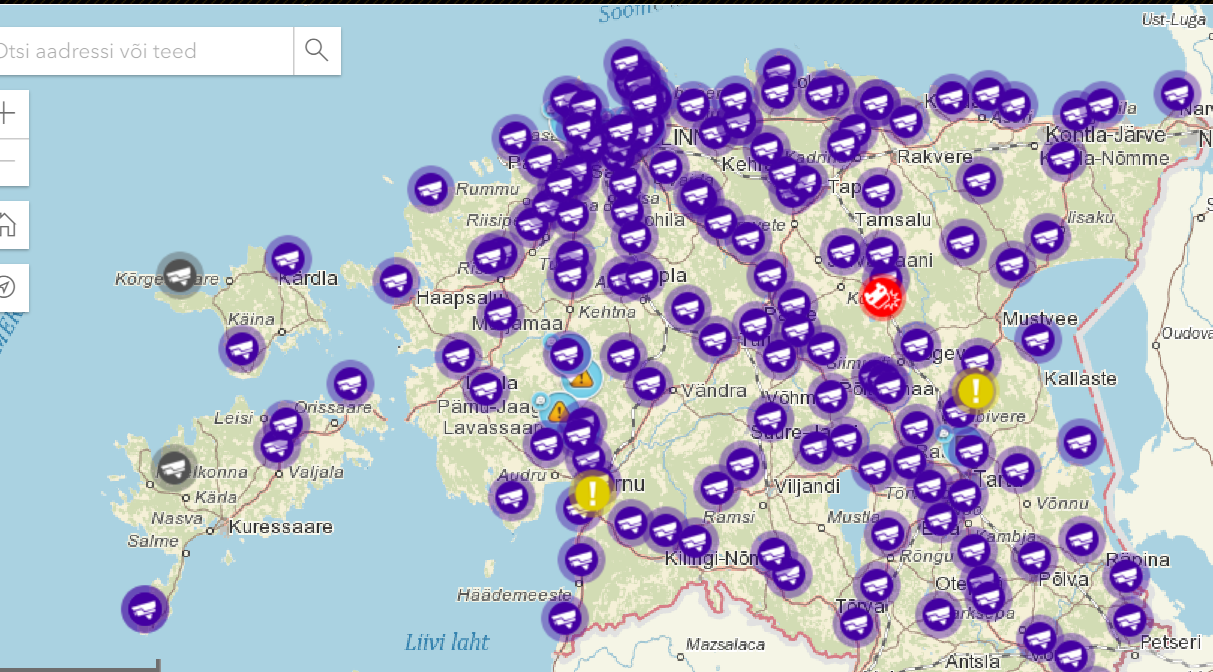Open yellow exclamation marker near Pärnu
The width and height of the screenshot is (1213, 672).
pyautogui.click(x=592, y=492)
